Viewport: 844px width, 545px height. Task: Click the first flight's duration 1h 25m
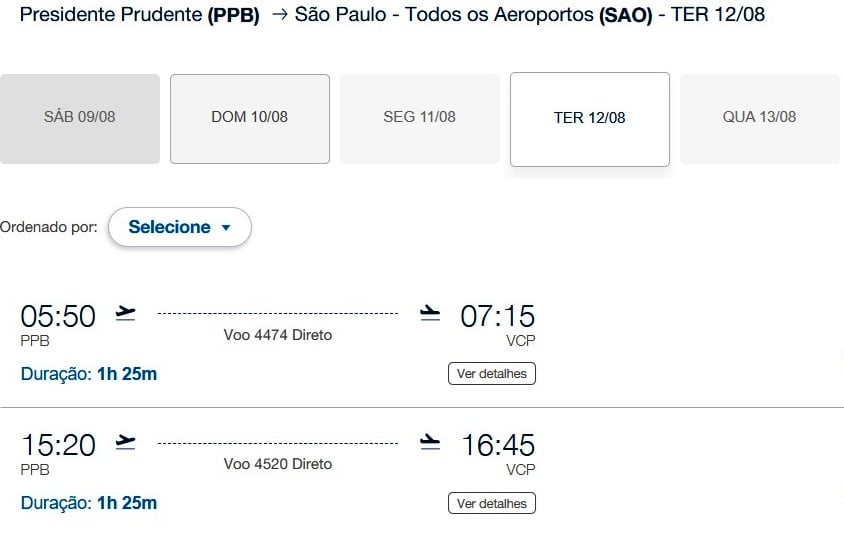click(x=127, y=373)
